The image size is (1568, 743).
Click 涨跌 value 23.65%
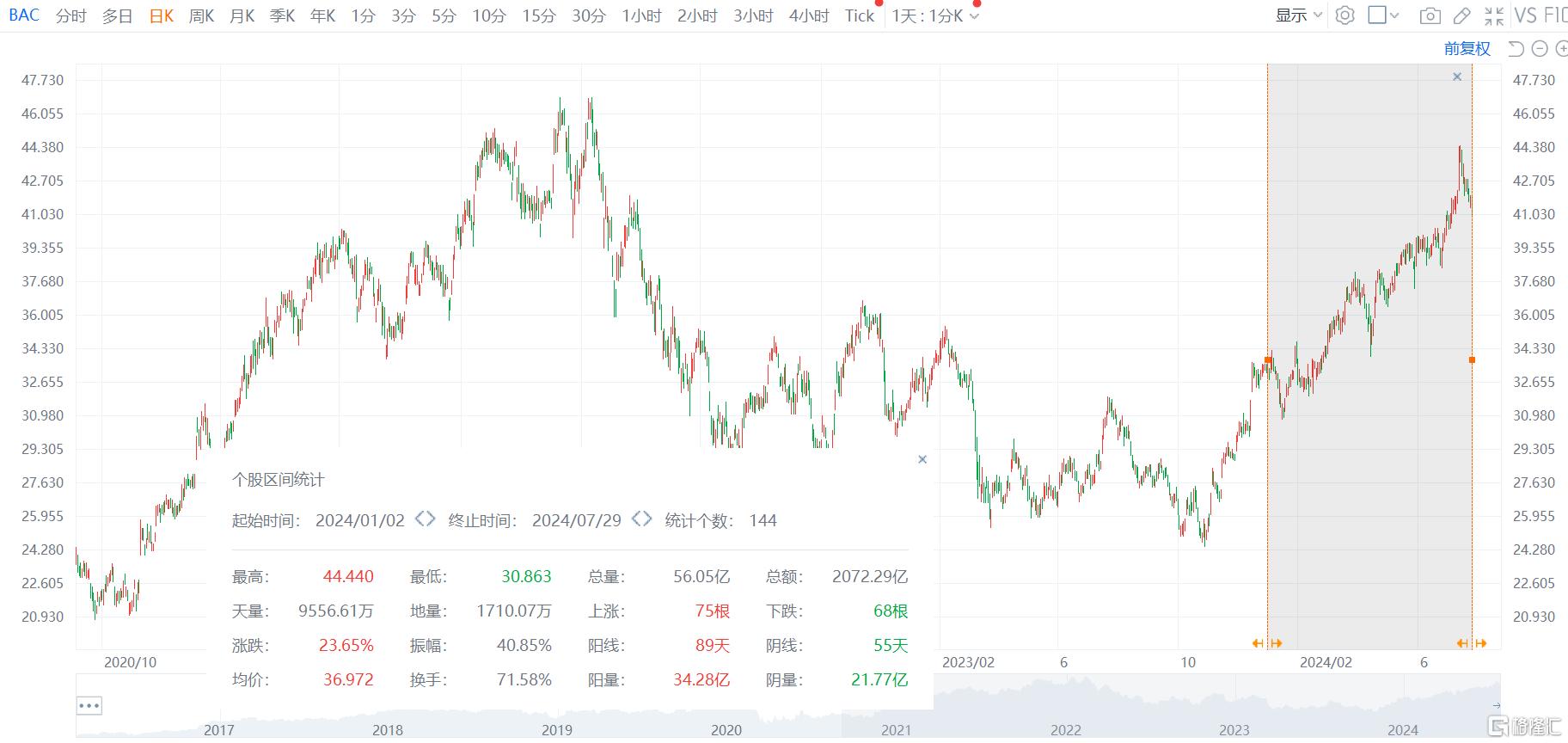click(346, 645)
